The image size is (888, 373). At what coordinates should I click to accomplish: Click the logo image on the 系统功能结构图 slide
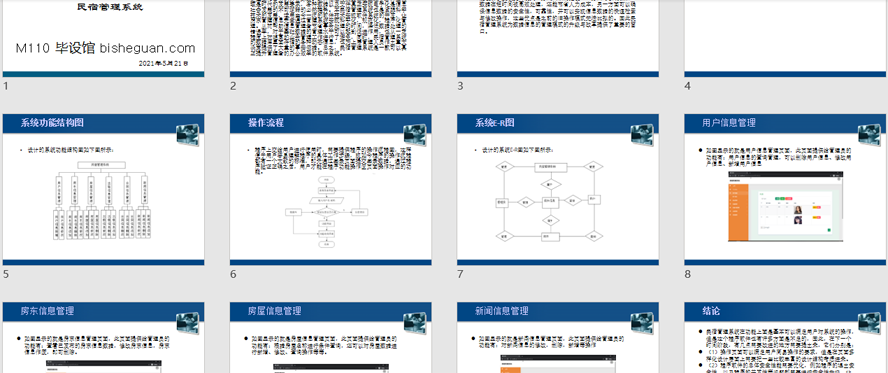tap(187, 135)
